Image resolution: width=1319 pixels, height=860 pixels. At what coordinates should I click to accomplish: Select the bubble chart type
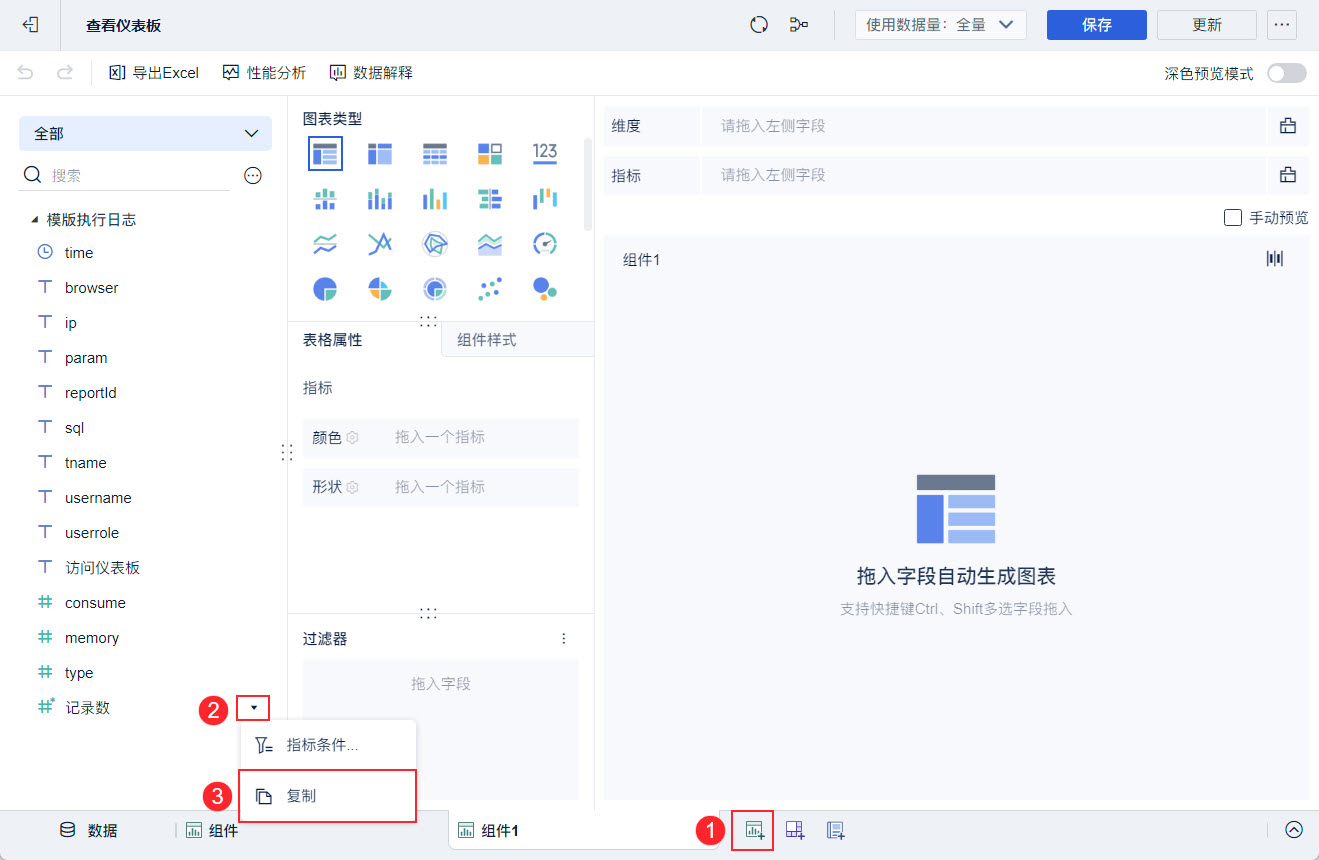pos(545,289)
